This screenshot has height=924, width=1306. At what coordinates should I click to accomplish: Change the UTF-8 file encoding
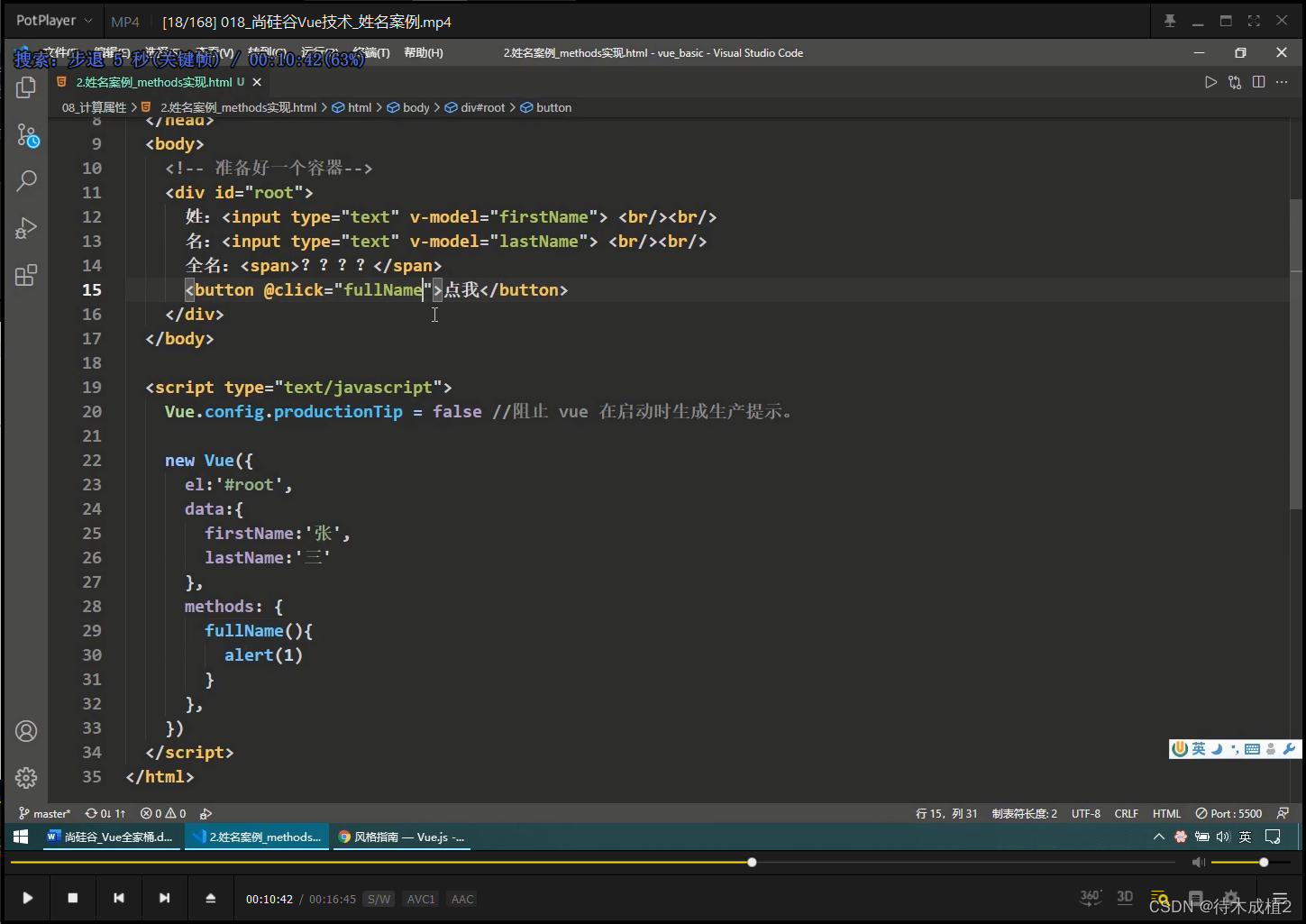[x=1086, y=813]
